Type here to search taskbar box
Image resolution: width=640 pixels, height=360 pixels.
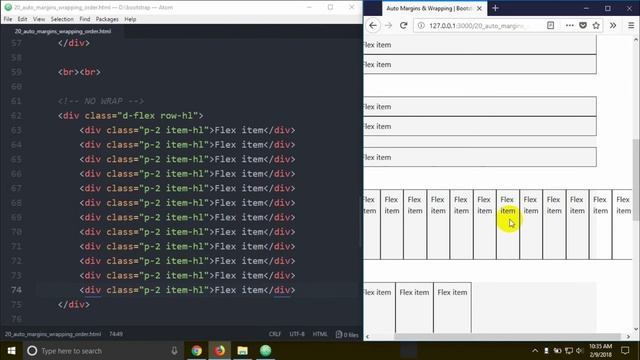[102, 351]
